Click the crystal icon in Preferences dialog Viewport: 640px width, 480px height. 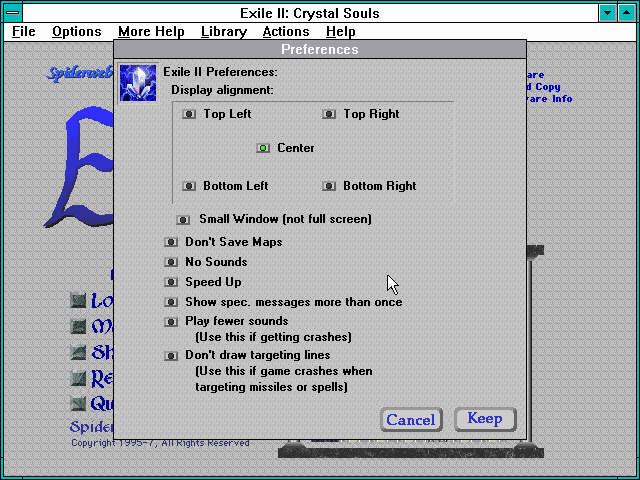pos(138,83)
